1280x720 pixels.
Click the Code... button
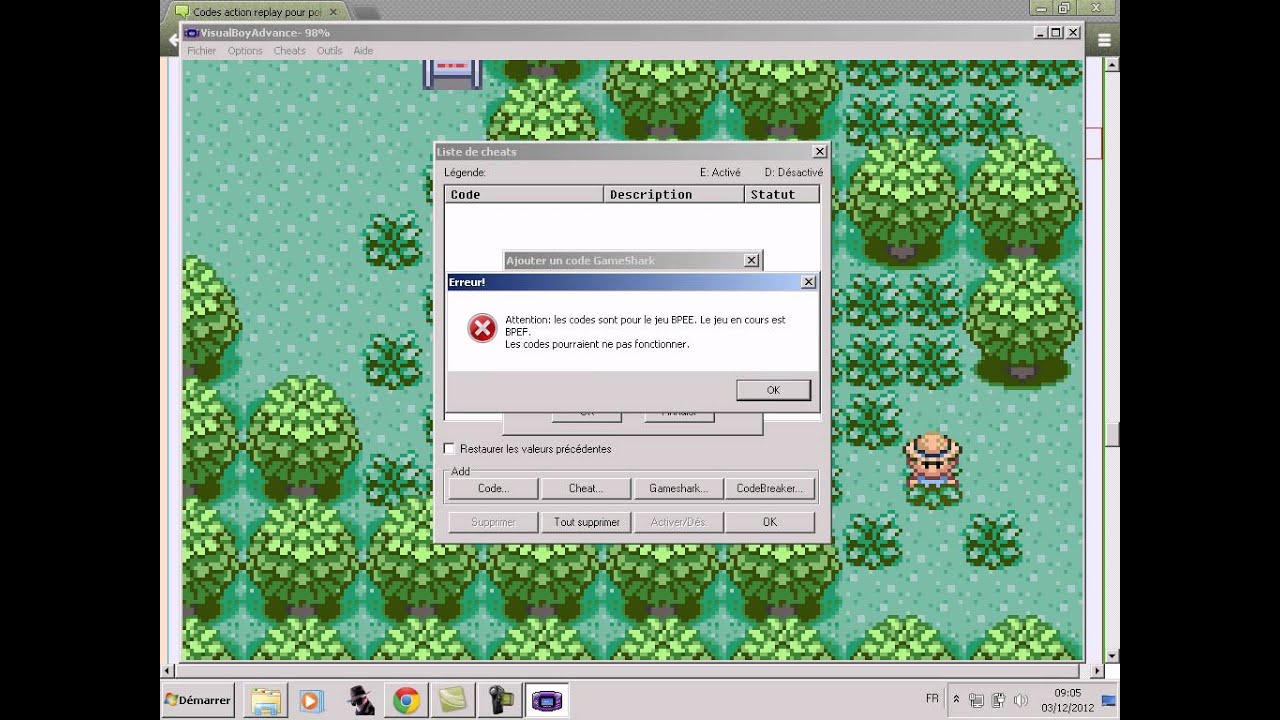click(493, 489)
